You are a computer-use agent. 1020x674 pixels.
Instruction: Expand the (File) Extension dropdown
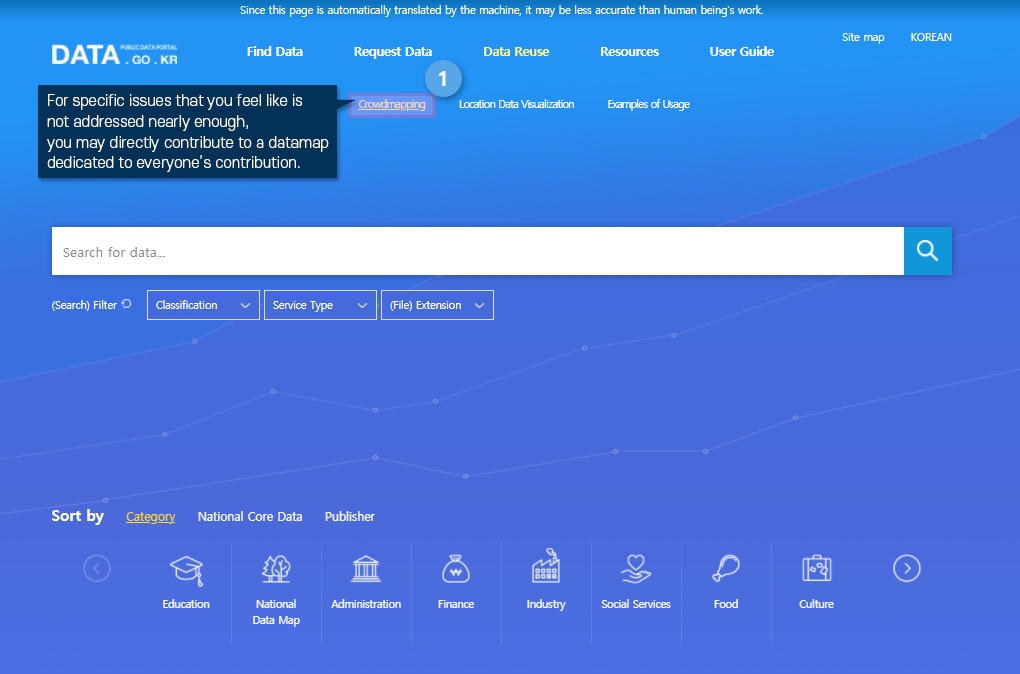pyautogui.click(x=437, y=305)
